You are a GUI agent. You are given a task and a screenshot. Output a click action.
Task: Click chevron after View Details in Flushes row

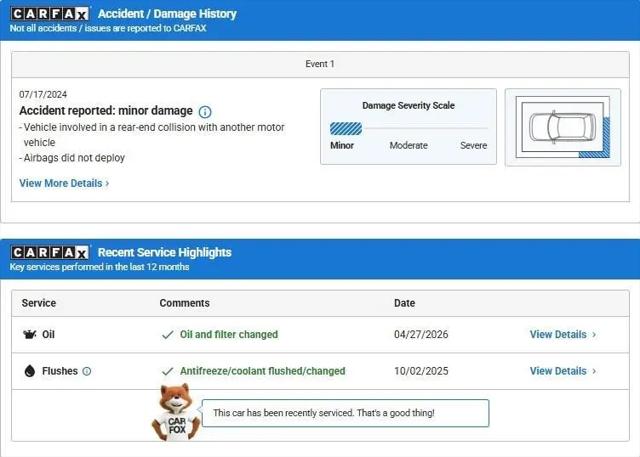[594, 371]
